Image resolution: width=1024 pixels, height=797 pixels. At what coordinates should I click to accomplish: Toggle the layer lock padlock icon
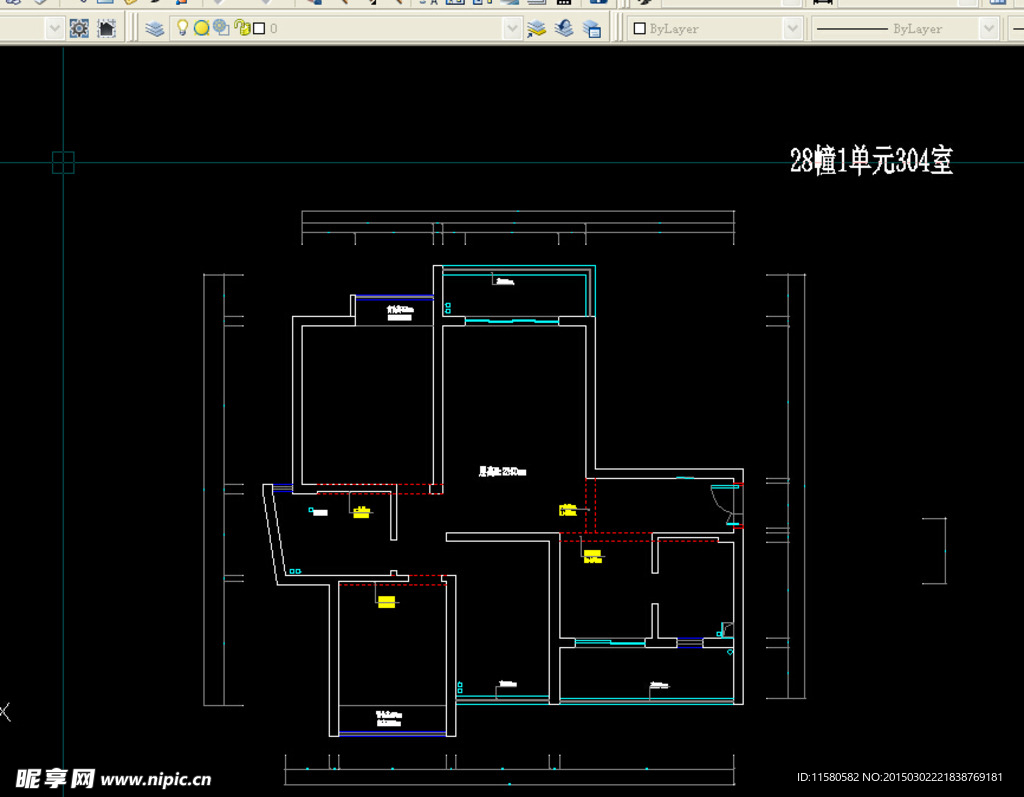point(241,29)
